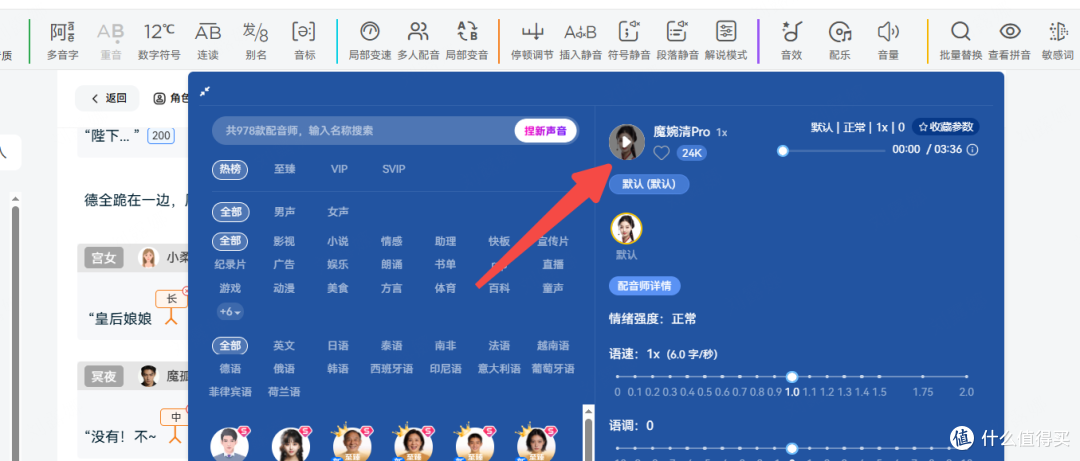Switch to the 至臻 tab
The image size is (1080, 461).
click(284, 170)
